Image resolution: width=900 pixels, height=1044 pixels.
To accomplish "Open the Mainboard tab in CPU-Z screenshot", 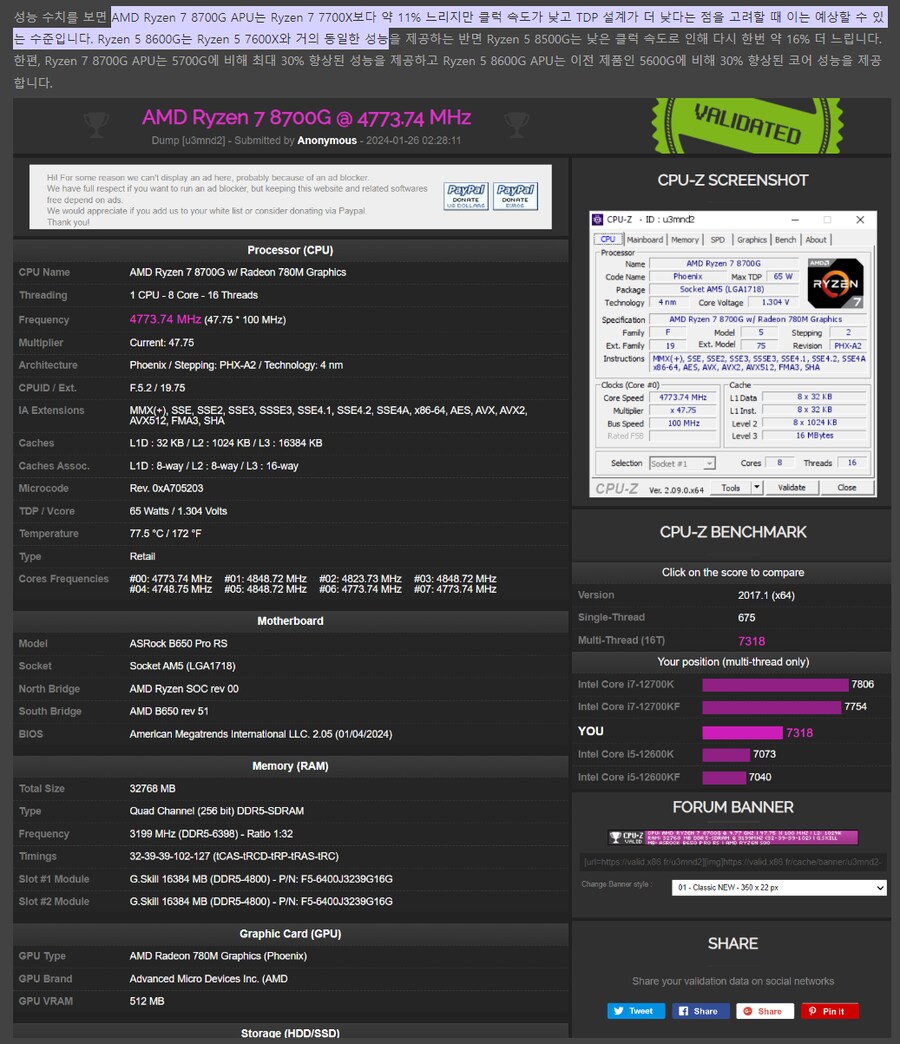I will point(644,240).
